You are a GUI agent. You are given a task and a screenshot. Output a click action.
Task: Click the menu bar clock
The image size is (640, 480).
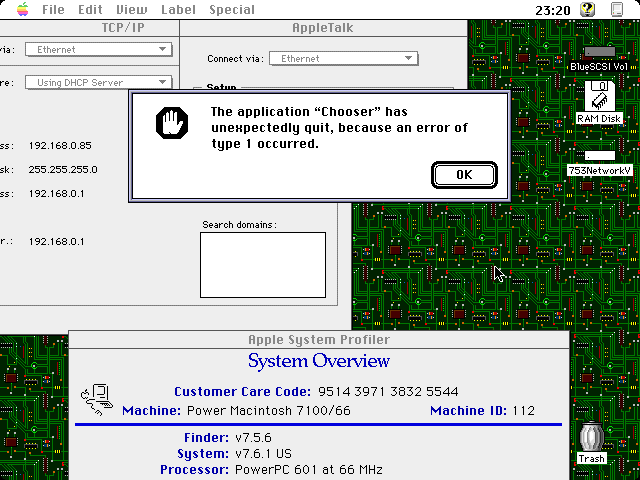(553, 10)
